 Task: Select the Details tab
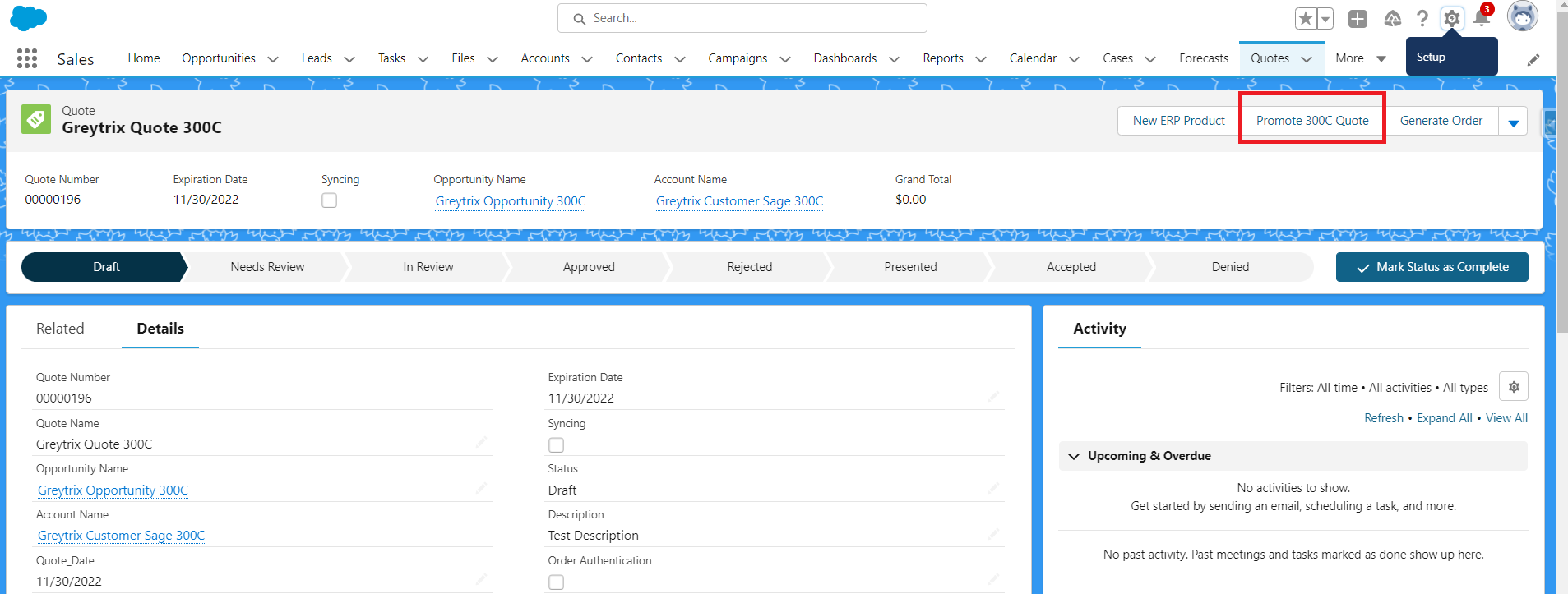[x=160, y=329]
